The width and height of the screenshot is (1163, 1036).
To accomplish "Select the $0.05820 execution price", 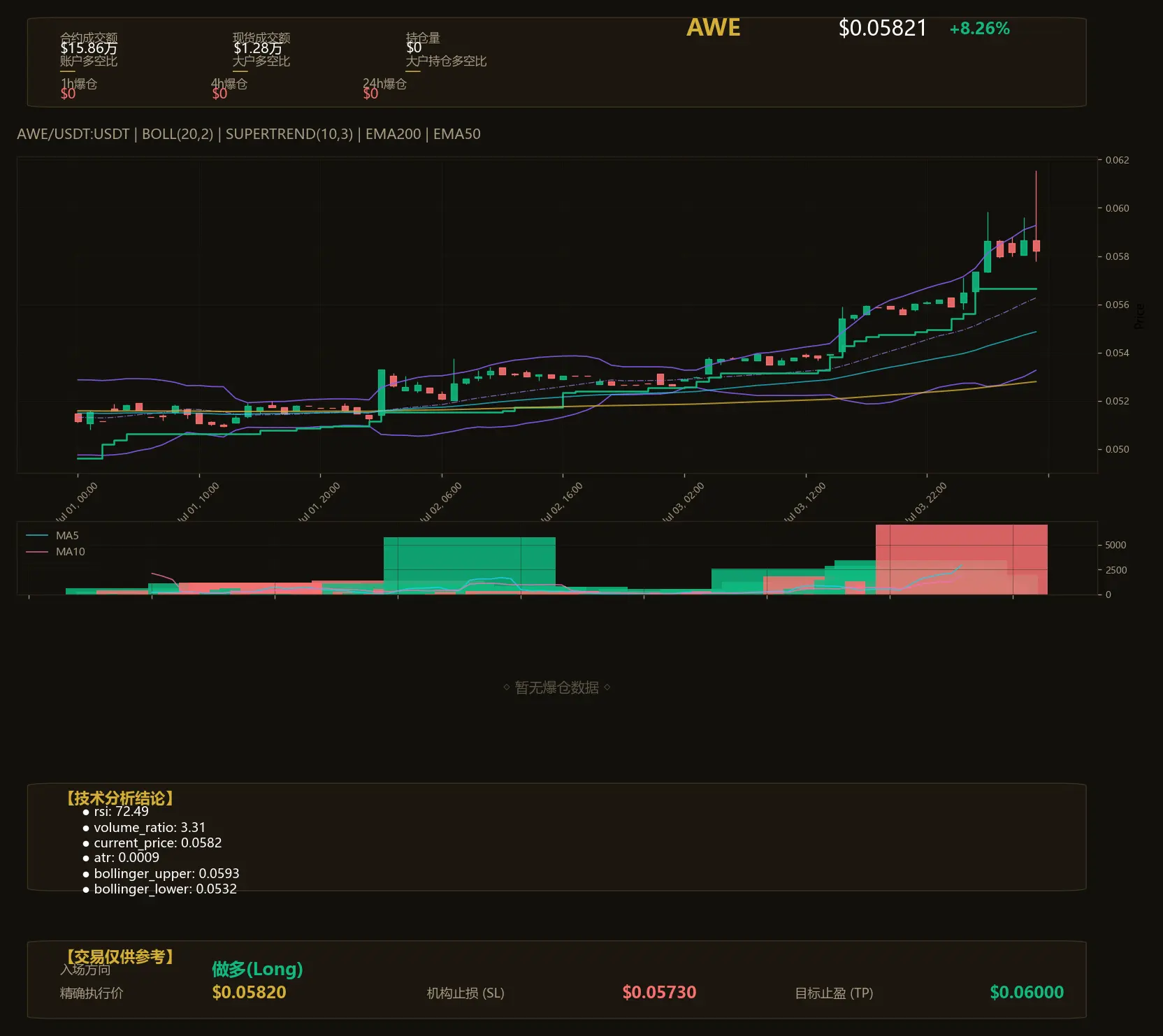I will point(249,993).
